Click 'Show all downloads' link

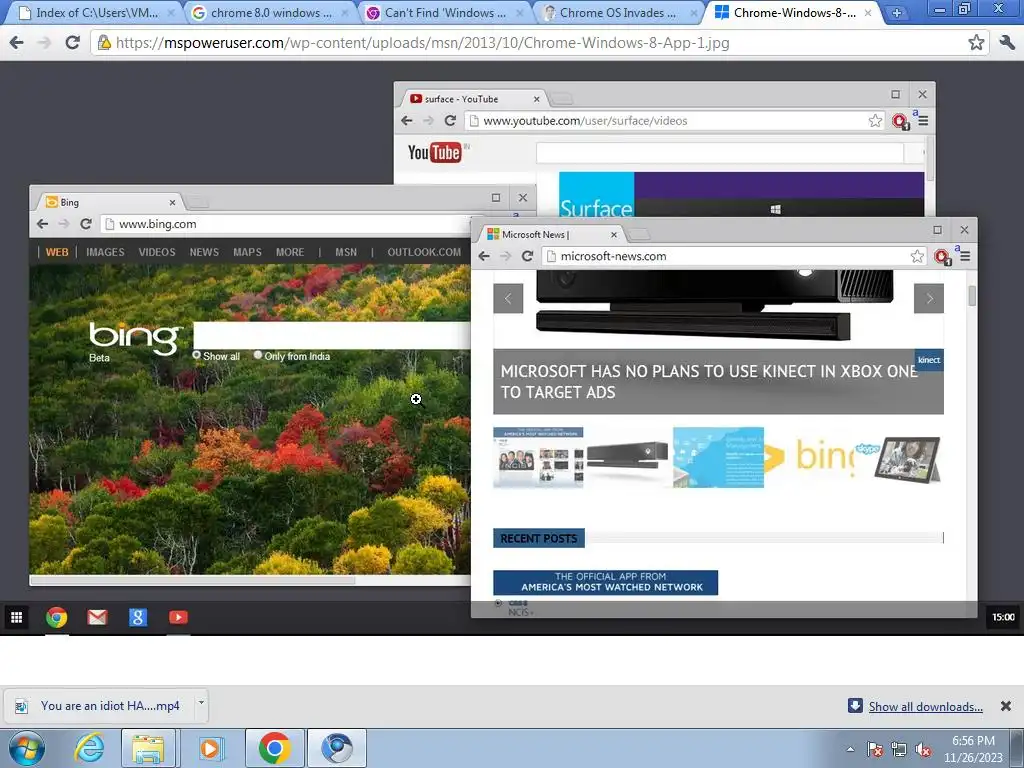coord(925,707)
